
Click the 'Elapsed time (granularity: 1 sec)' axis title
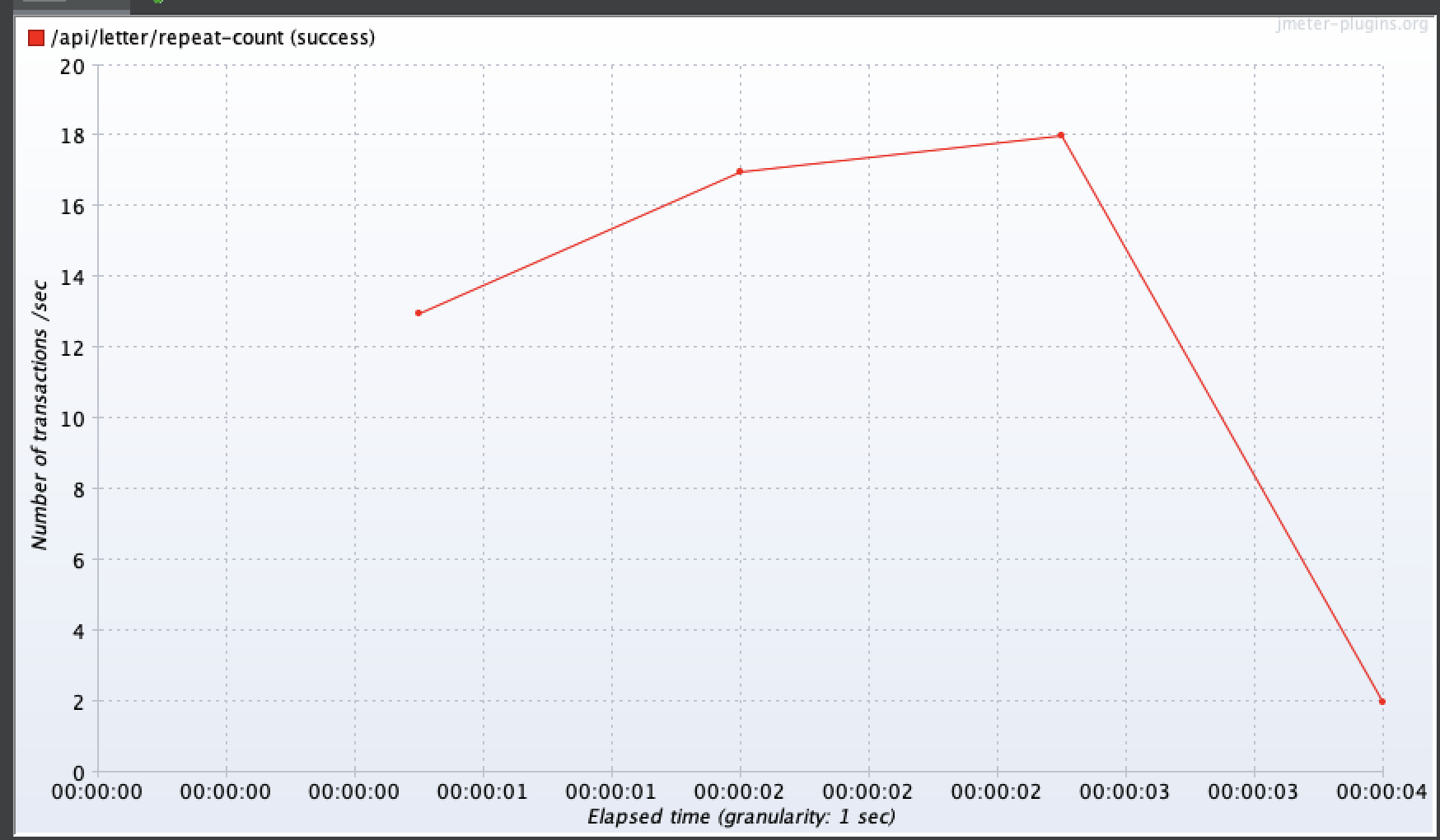point(741,817)
